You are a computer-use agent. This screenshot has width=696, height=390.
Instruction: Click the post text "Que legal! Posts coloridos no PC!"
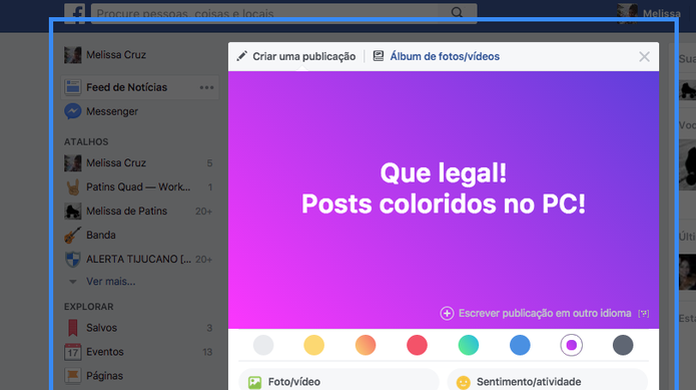click(x=443, y=189)
